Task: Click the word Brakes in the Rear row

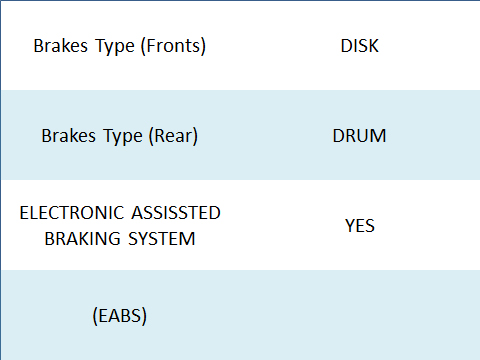Action: (69, 136)
